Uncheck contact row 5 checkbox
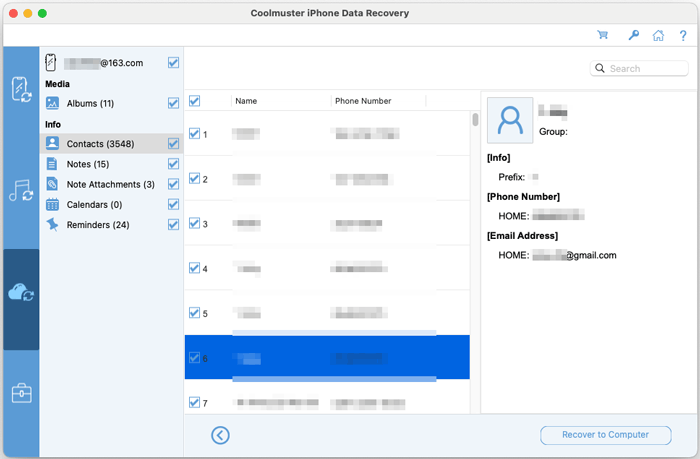 [x=194, y=313]
